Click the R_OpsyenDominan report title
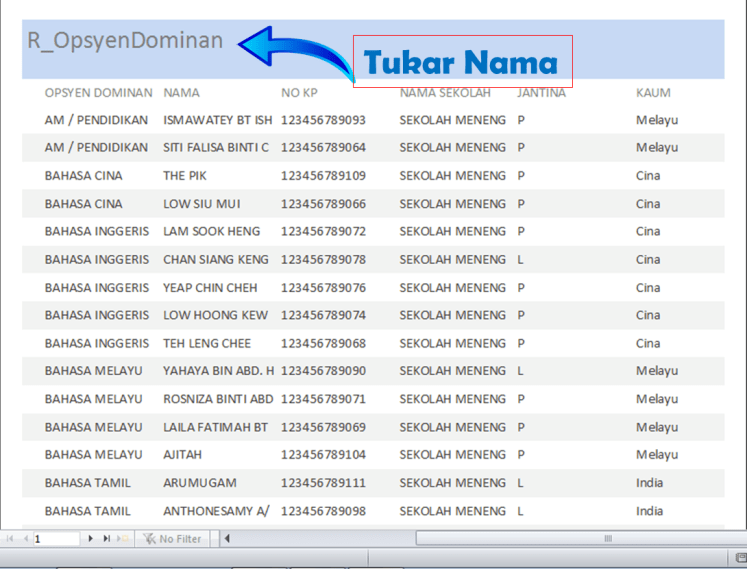The height and width of the screenshot is (569, 747). pyautogui.click(x=124, y=41)
